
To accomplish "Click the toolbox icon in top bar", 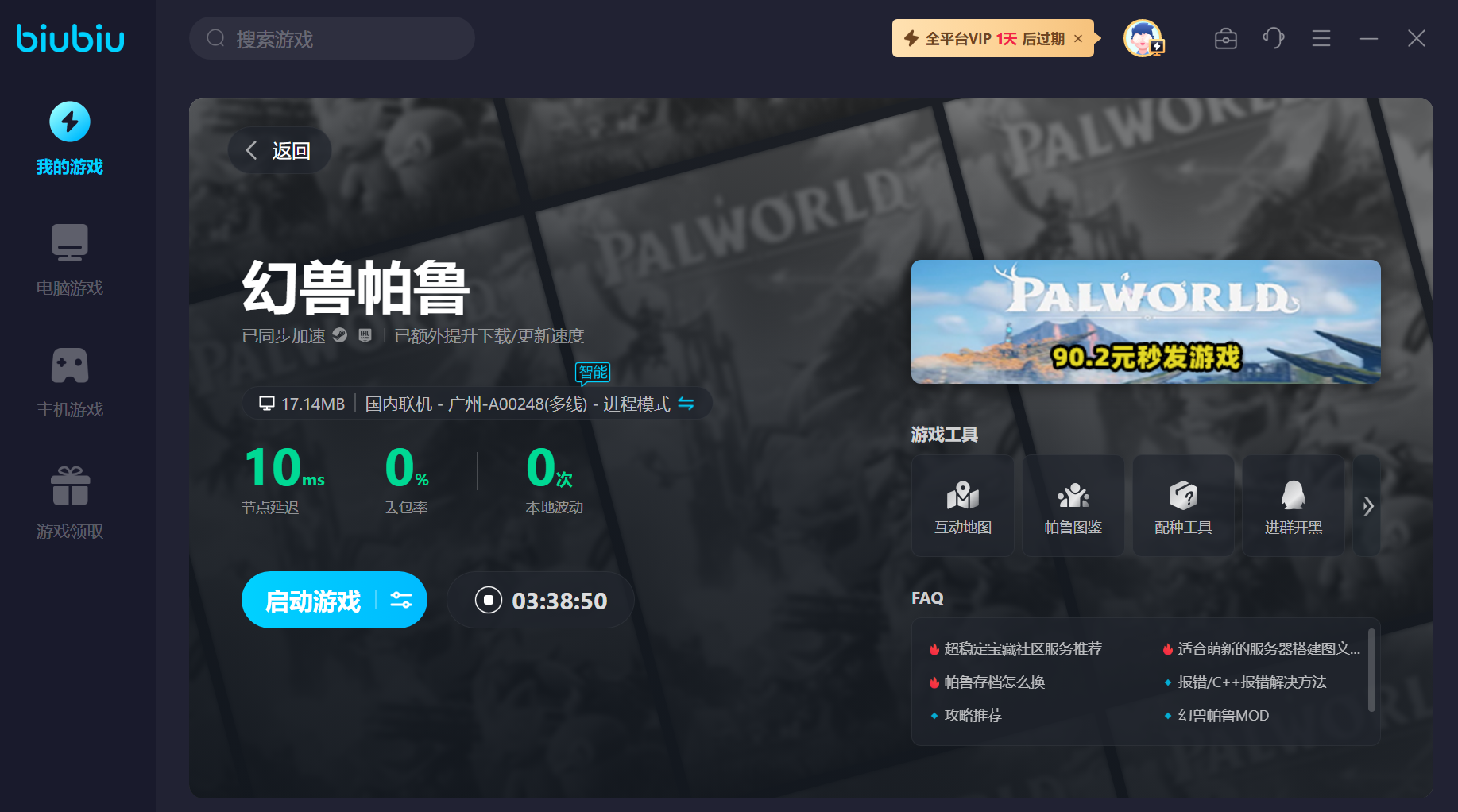I will (1225, 38).
